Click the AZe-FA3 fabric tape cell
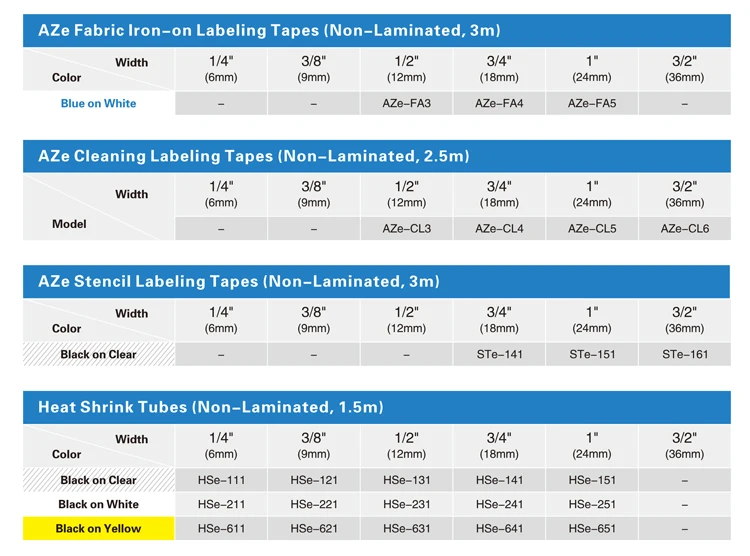The image size is (750, 556). point(406,103)
